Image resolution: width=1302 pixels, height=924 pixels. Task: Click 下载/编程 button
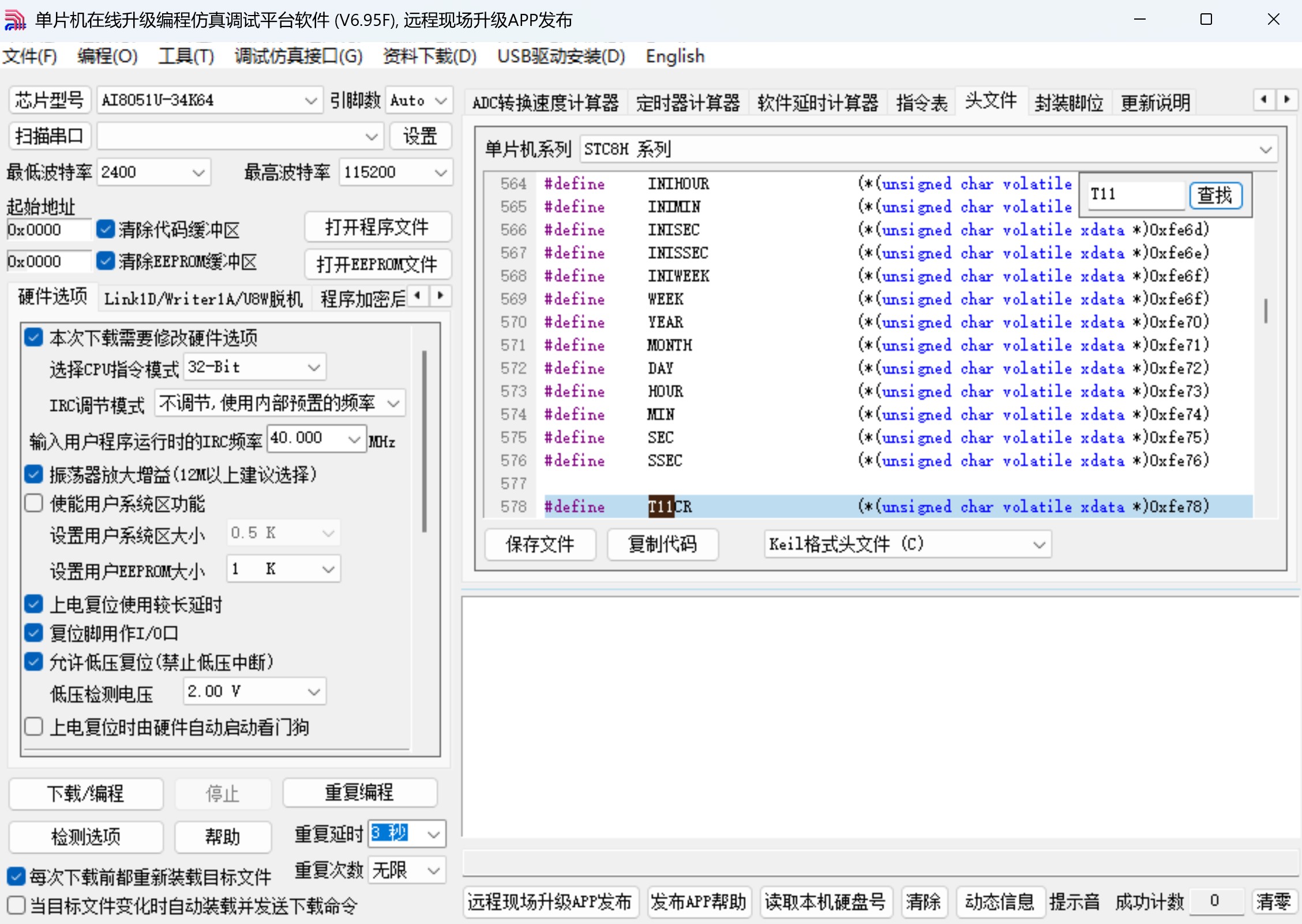85,793
